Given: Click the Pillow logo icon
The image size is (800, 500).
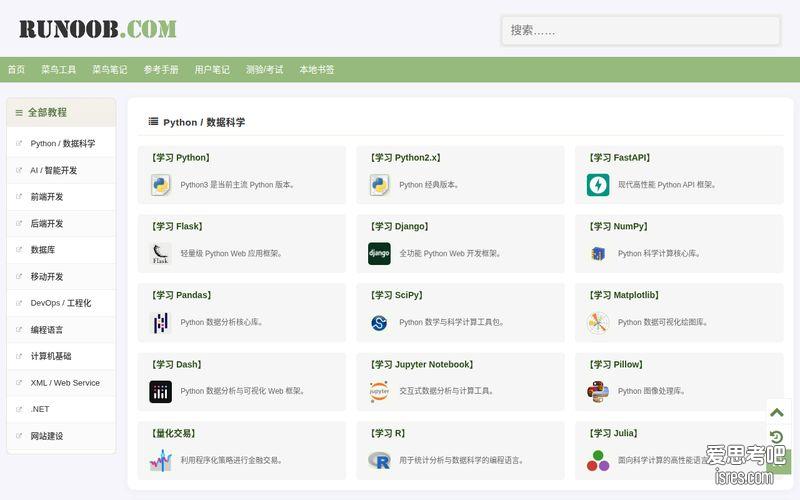Looking at the screenshot, I should (x=598, y=391).
